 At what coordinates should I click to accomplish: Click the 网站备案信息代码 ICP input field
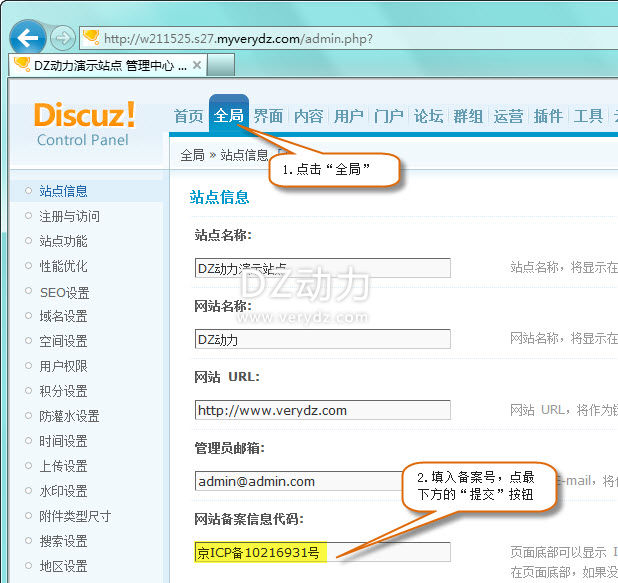click(322, 552)
